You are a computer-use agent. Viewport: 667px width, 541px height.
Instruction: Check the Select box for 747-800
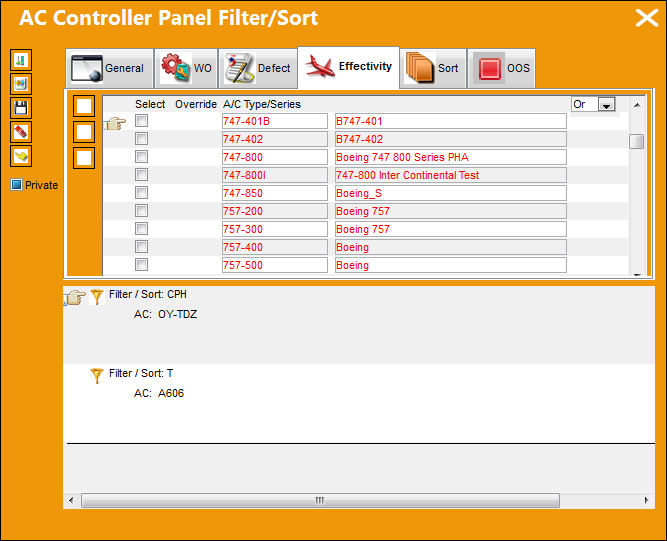[x=141, y=157]
